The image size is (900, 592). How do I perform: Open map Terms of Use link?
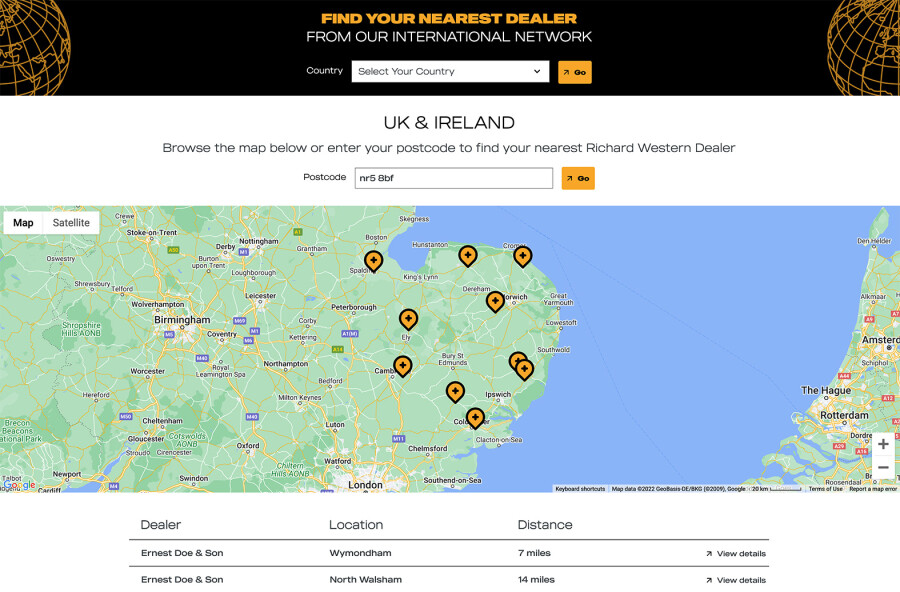tap(825, 489)
